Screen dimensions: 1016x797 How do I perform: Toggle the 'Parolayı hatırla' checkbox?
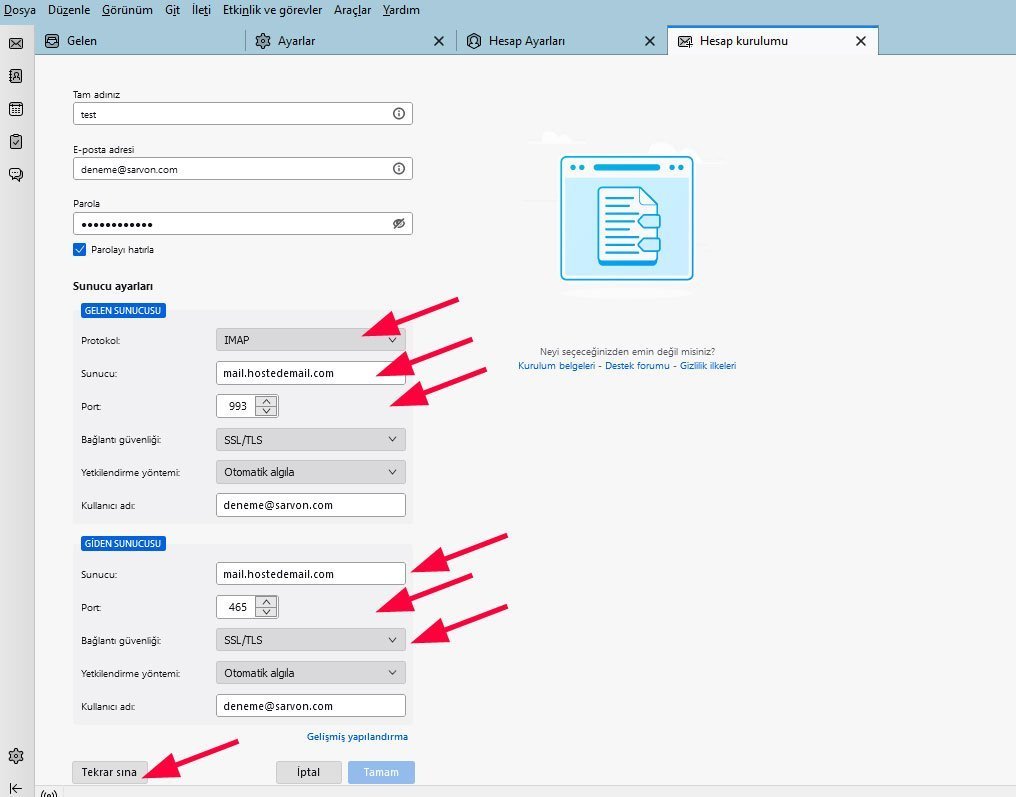coord(80,250)
